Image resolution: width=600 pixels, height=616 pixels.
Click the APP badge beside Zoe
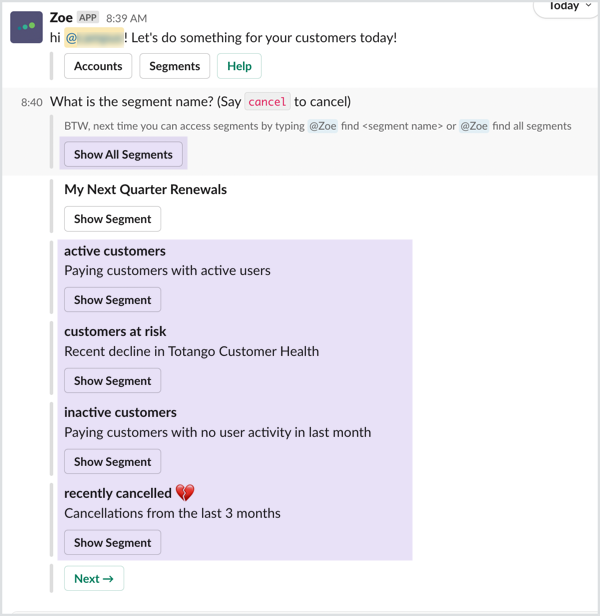click(88, 18)
